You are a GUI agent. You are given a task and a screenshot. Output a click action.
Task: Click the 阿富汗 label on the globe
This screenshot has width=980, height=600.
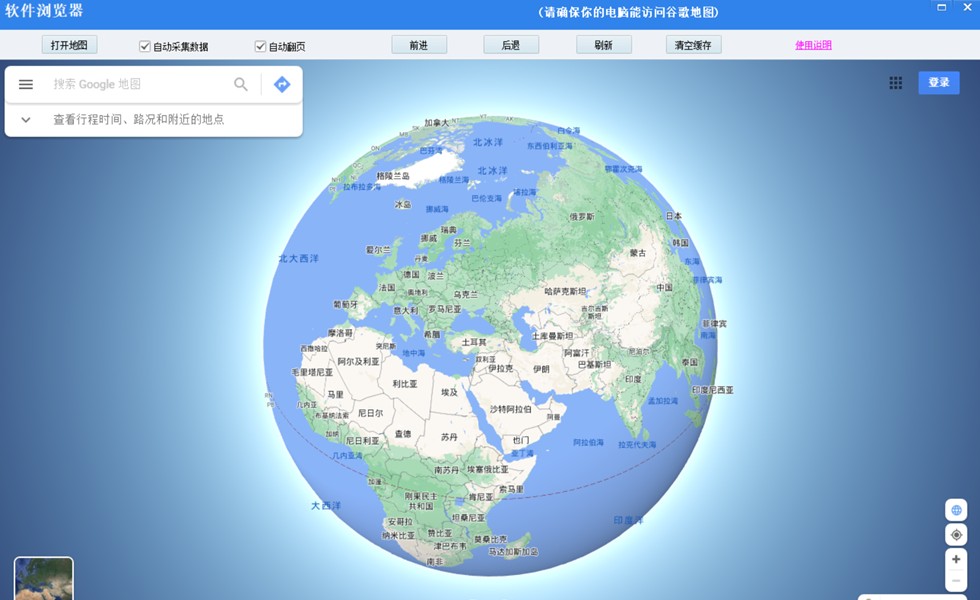click(x=576, y=353)
